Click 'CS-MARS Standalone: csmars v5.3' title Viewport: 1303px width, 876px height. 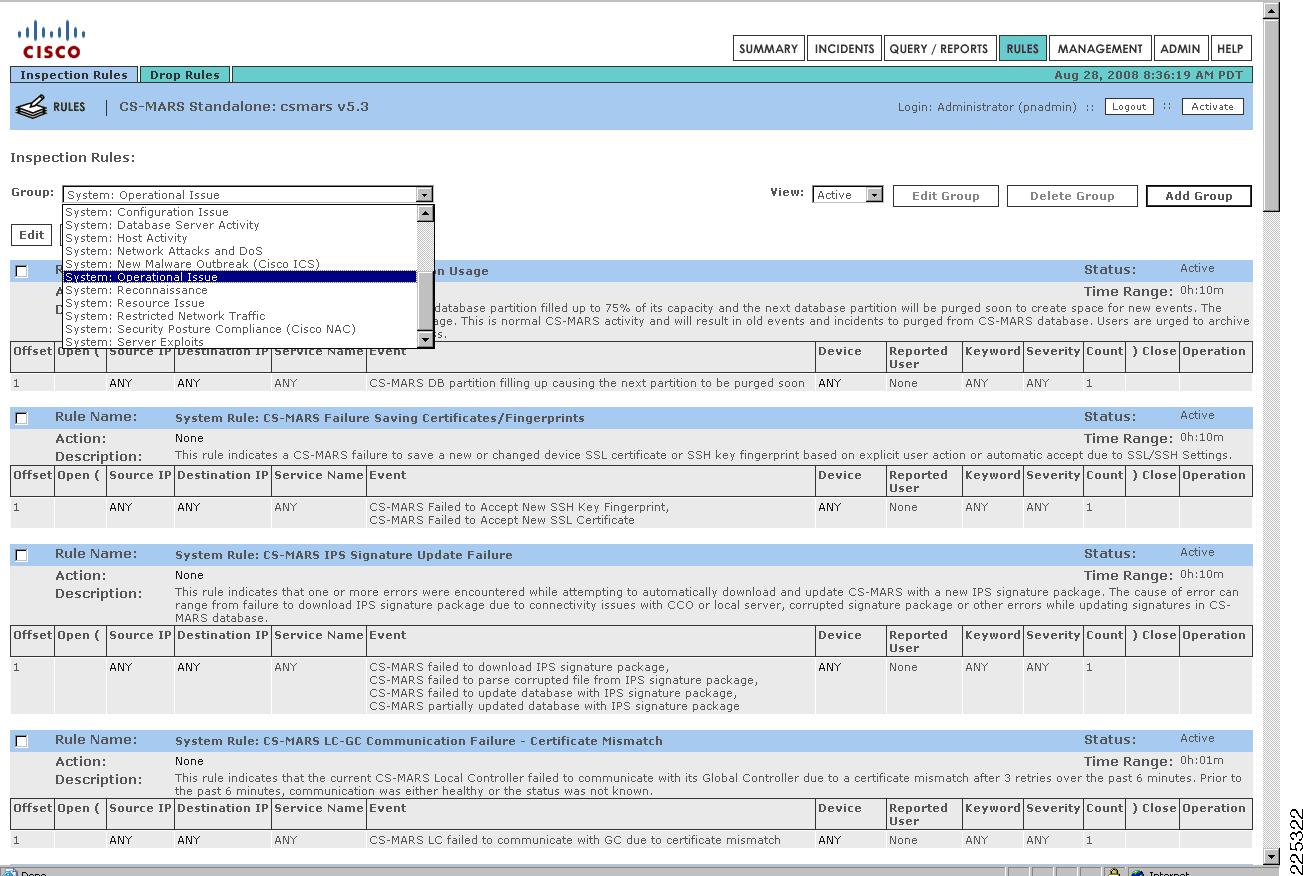244,106
